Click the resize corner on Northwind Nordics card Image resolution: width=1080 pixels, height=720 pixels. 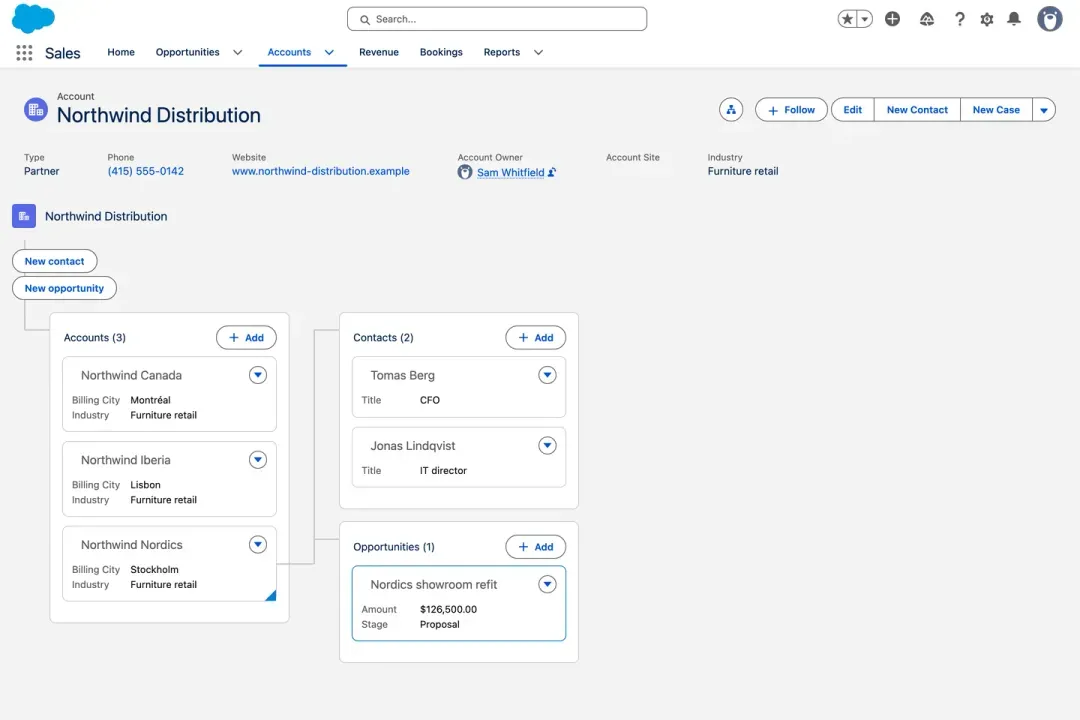point(271,595)
